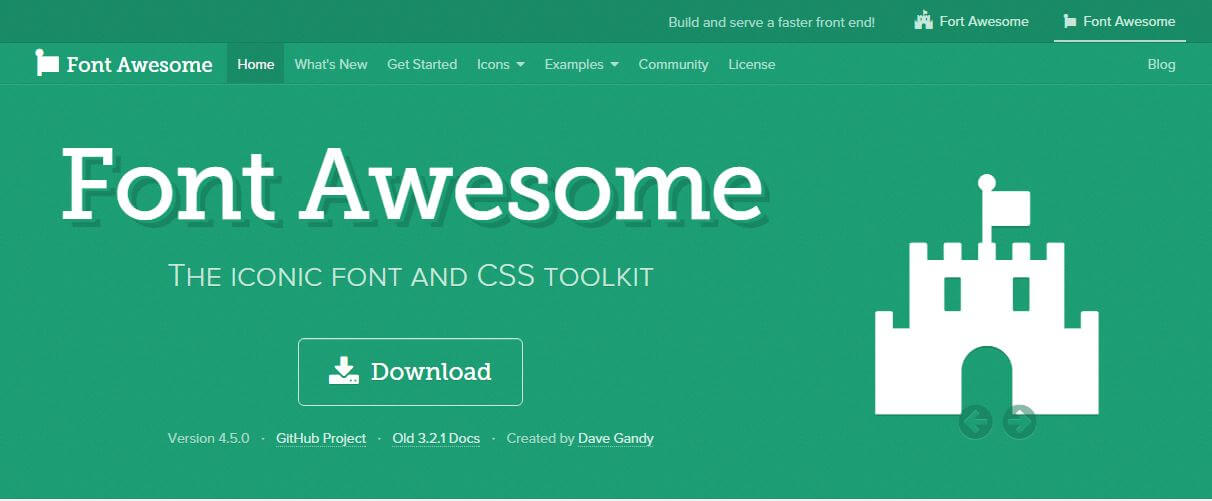Show previous carousel icon with left arrow

click(x=975, y=422)
